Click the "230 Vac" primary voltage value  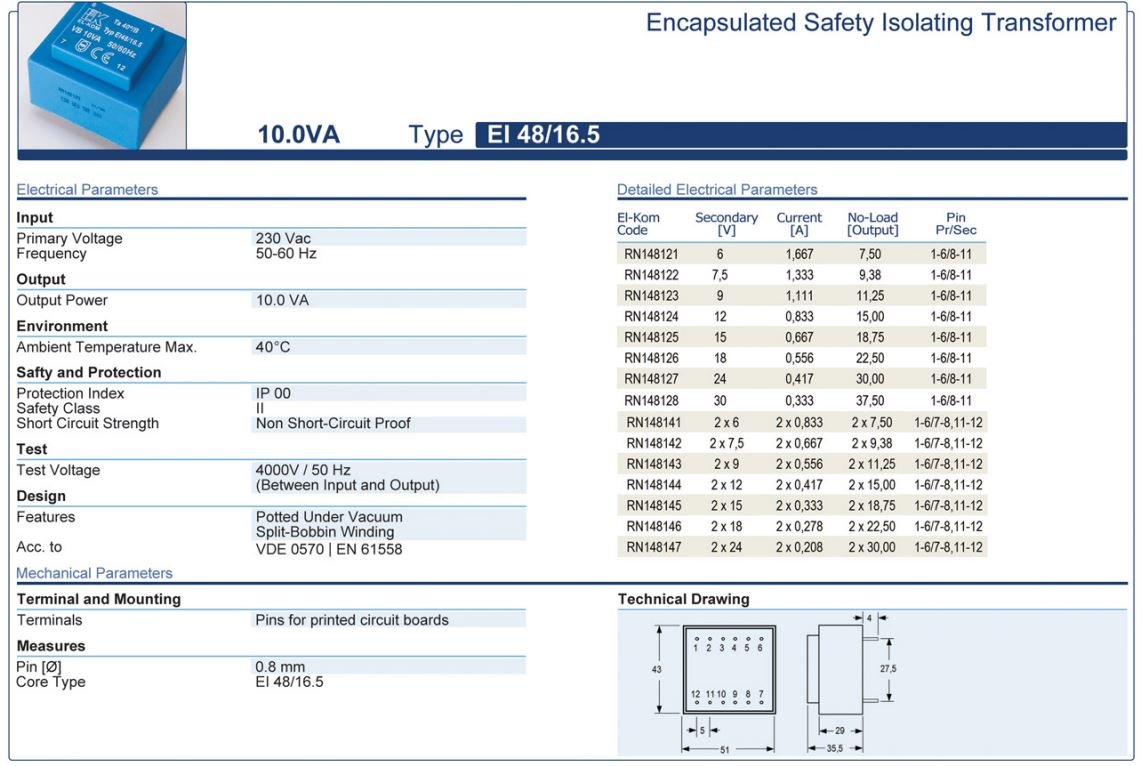(x=283, y=238)
